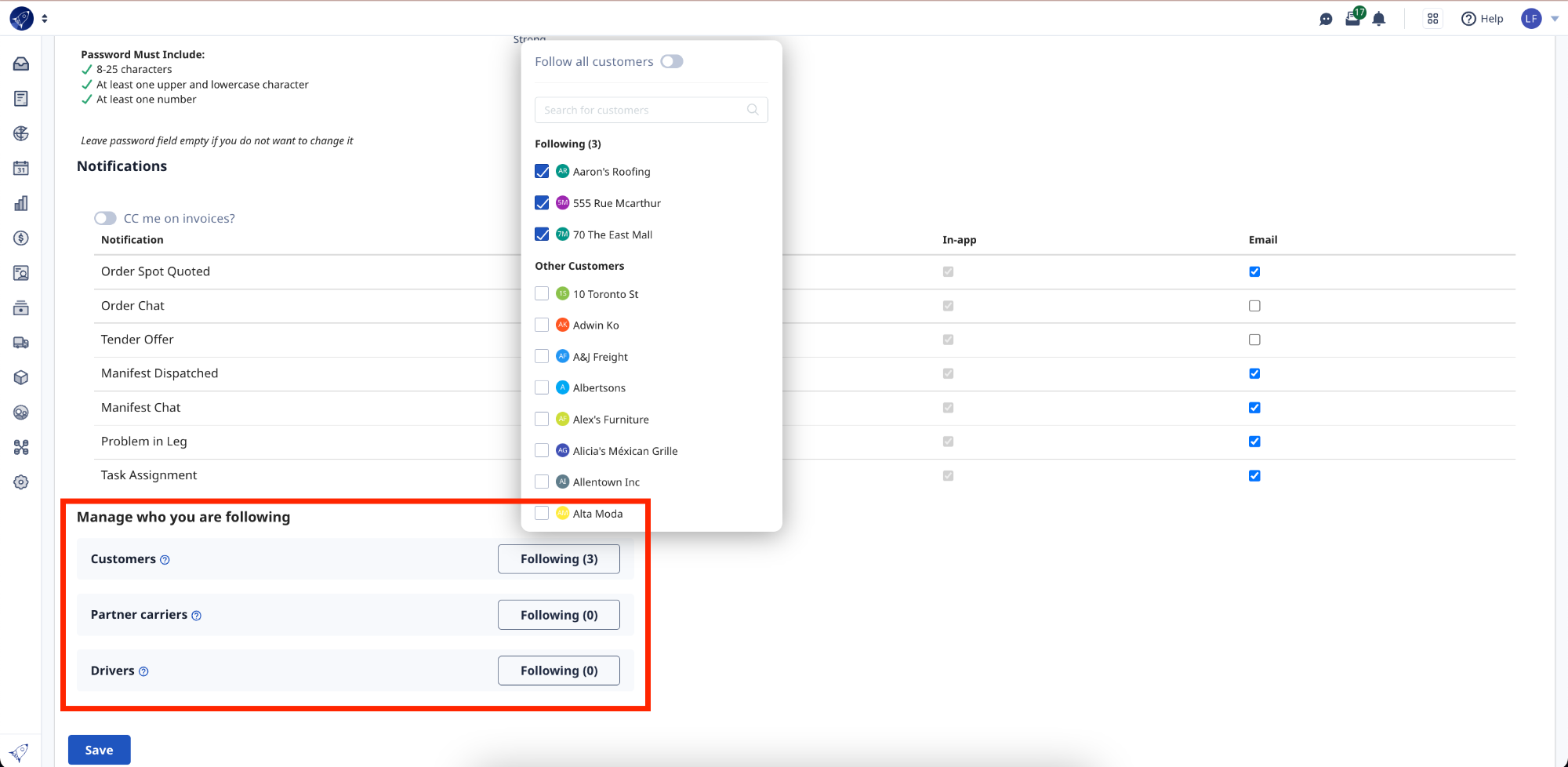This screenshot has height=767, width=1568.
Task: Open the users group sidebar icon
Action: (21, 413)
